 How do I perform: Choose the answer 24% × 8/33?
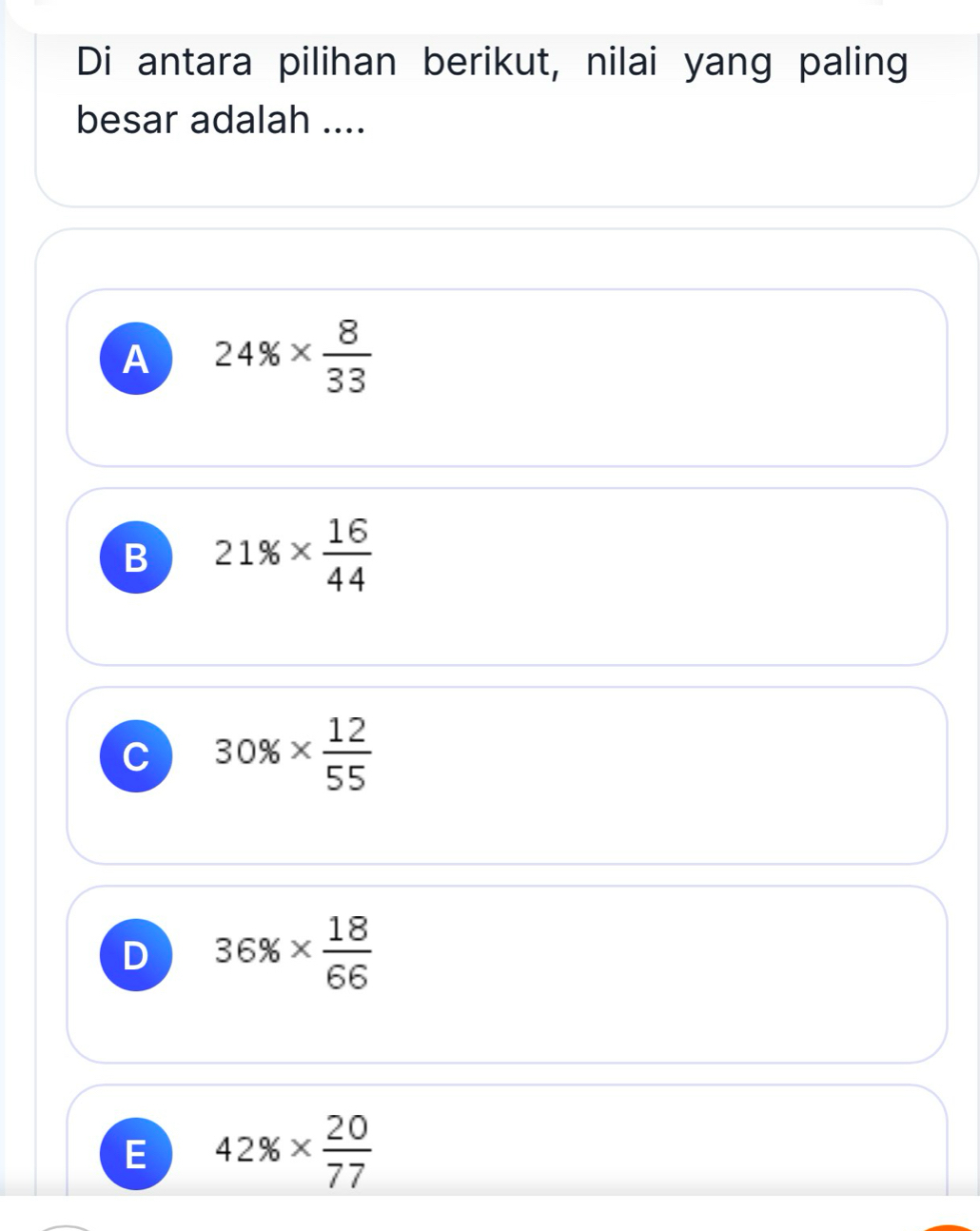pyautogui.click(x=290, y=357)
